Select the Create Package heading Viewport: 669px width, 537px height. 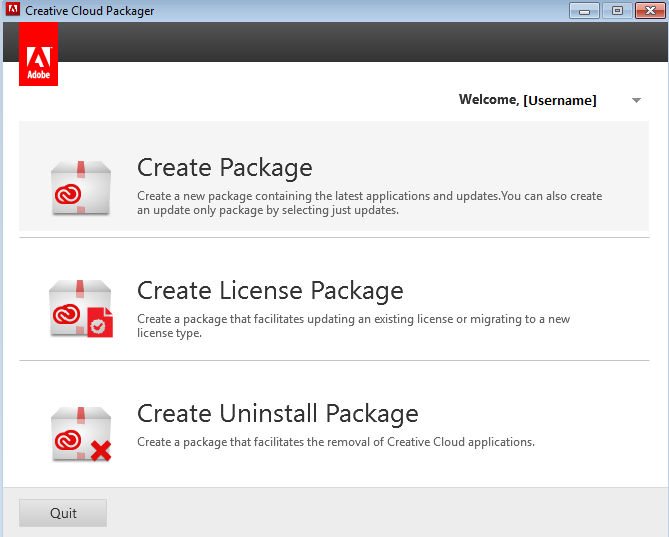coord(224,167)
